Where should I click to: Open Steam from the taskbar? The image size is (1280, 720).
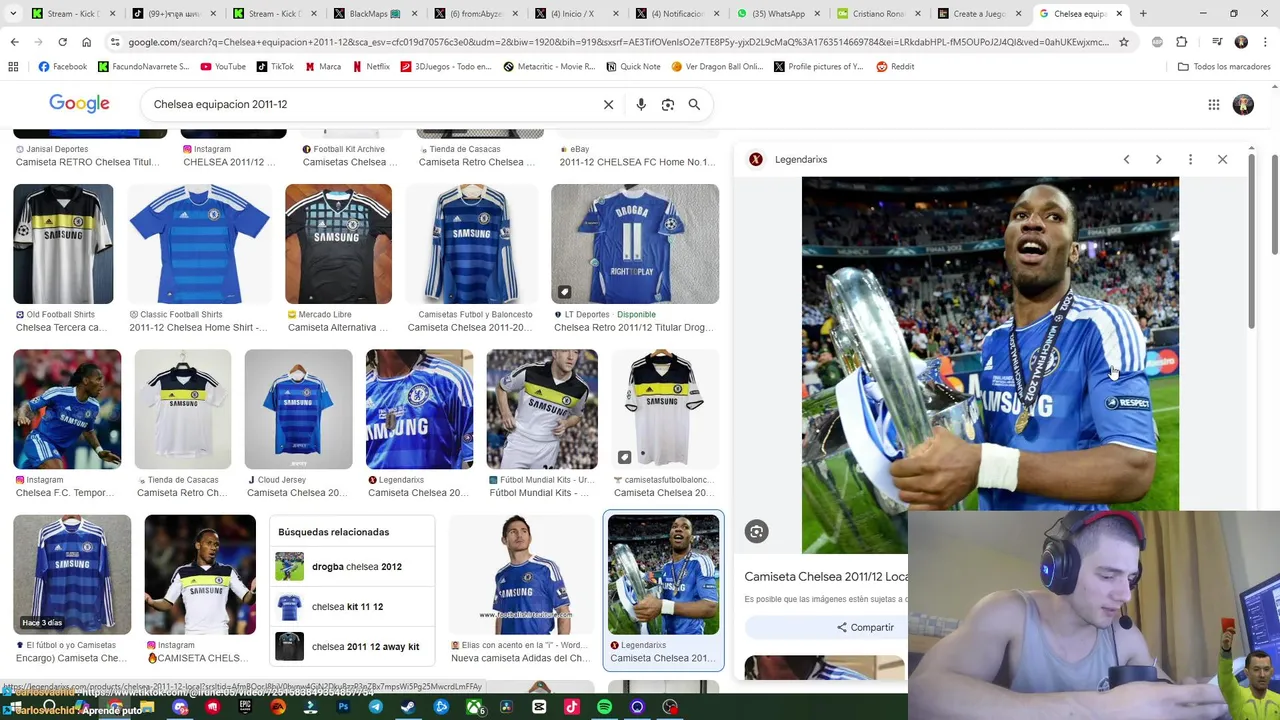point(408,707)
